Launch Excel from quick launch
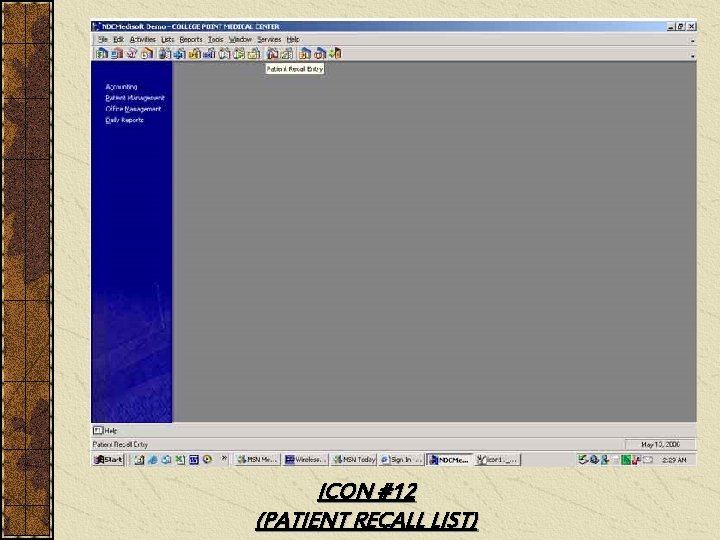 [x=180, y=460]
